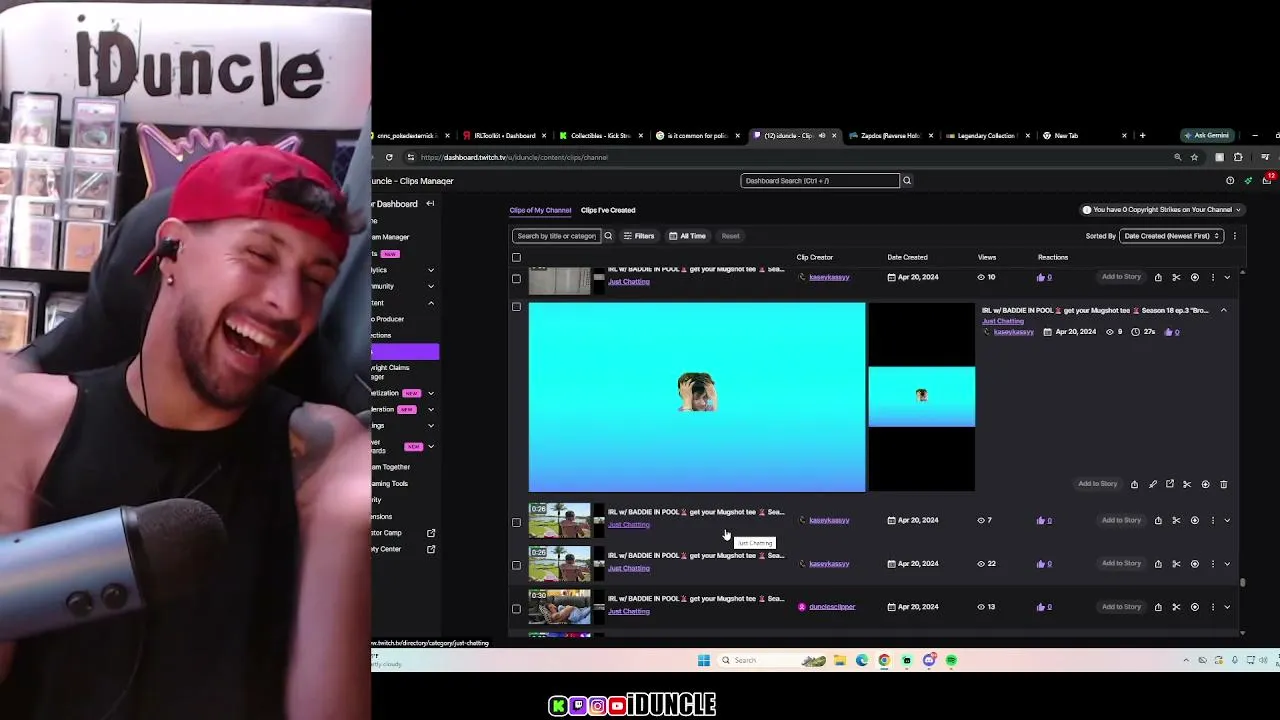This screenshot has width=1280, height=720.
Task: Click the share icon in the expanded clip
Action: (x=1134, y=484)
